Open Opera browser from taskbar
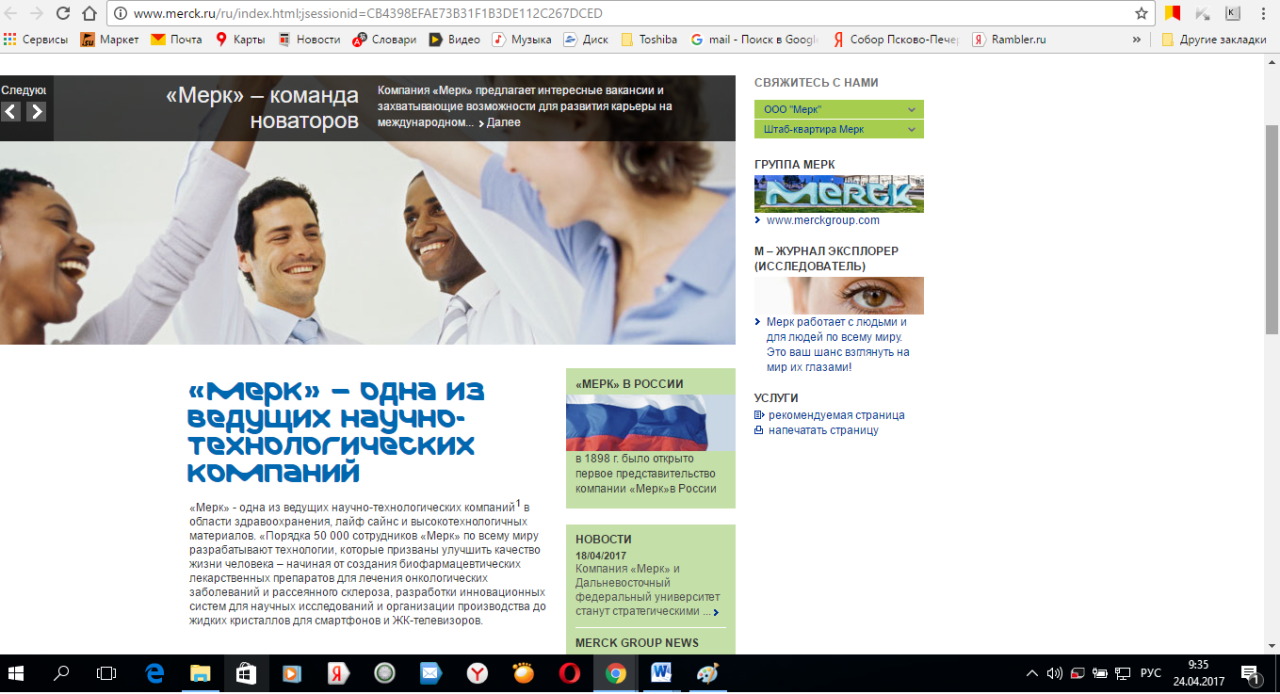The image size is (1280, 694). 569,673
